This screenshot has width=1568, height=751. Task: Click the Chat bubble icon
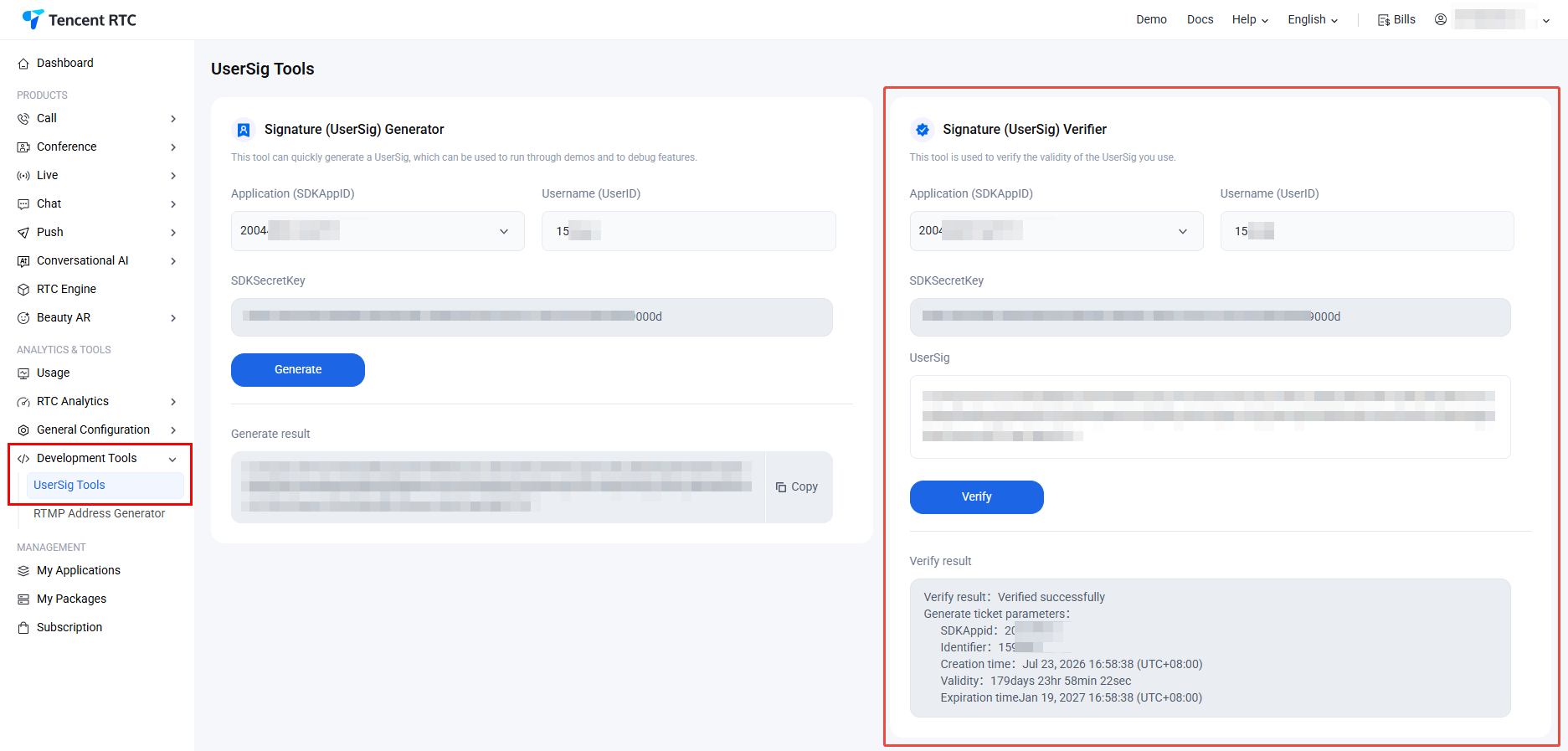click(23, 204)
